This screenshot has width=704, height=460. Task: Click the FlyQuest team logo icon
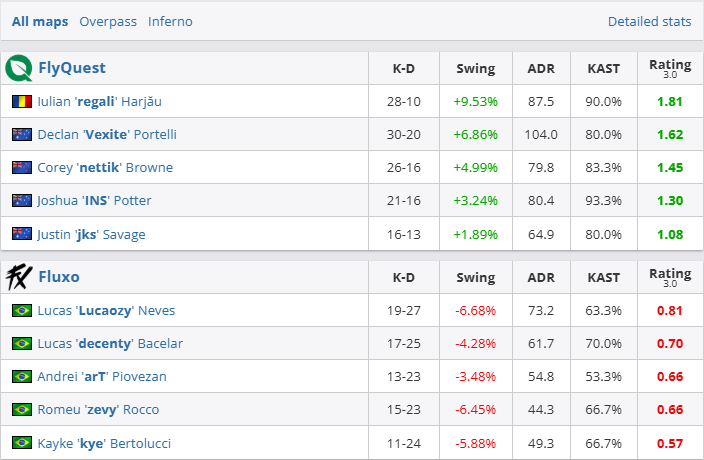click(19, 68)
